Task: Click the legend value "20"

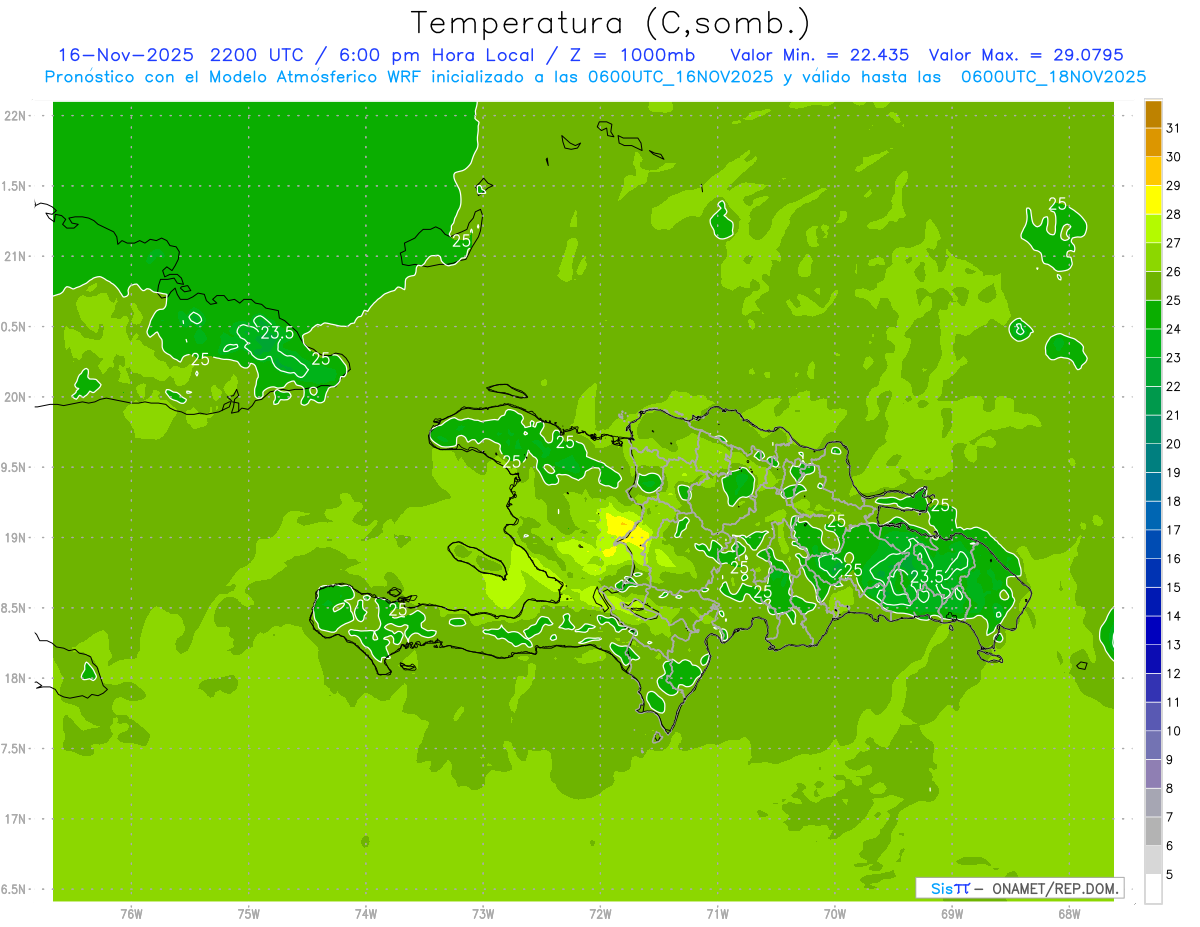Action: pyautogui.click(x=1174, y=444)
